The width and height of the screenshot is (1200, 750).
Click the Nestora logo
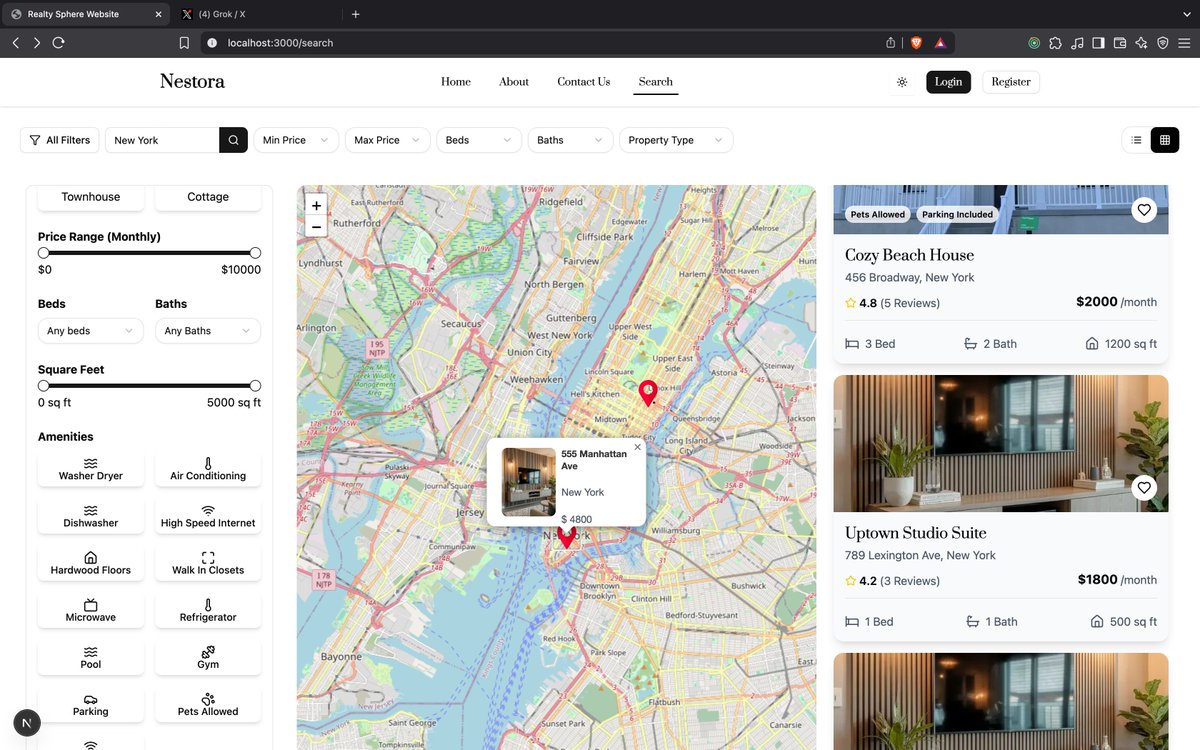(x=192, y=82)
